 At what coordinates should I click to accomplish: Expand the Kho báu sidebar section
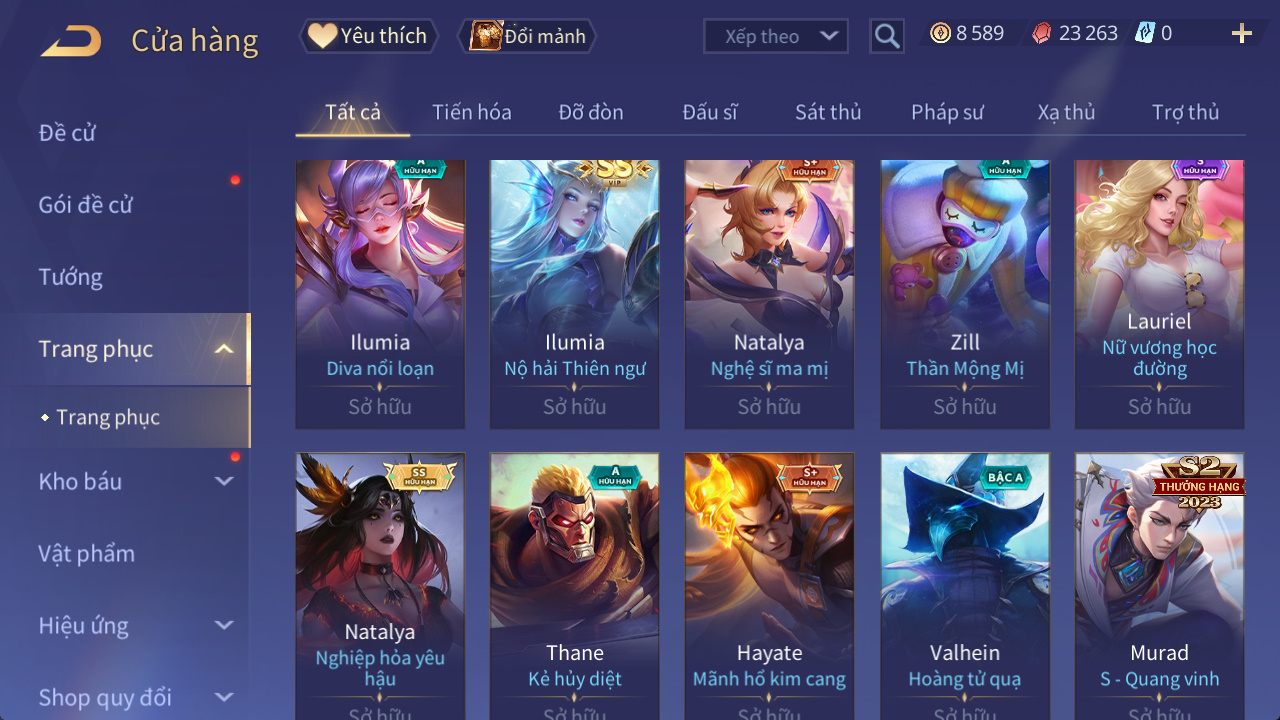click(224, 481)
